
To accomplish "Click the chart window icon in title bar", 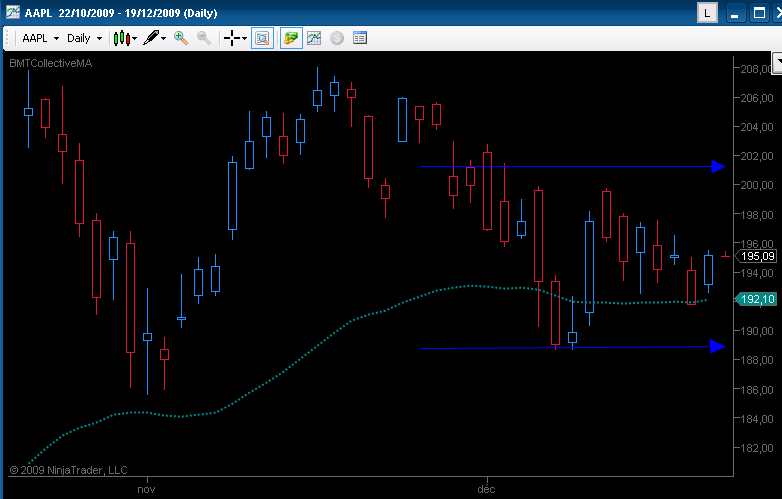I will point(12,12).
